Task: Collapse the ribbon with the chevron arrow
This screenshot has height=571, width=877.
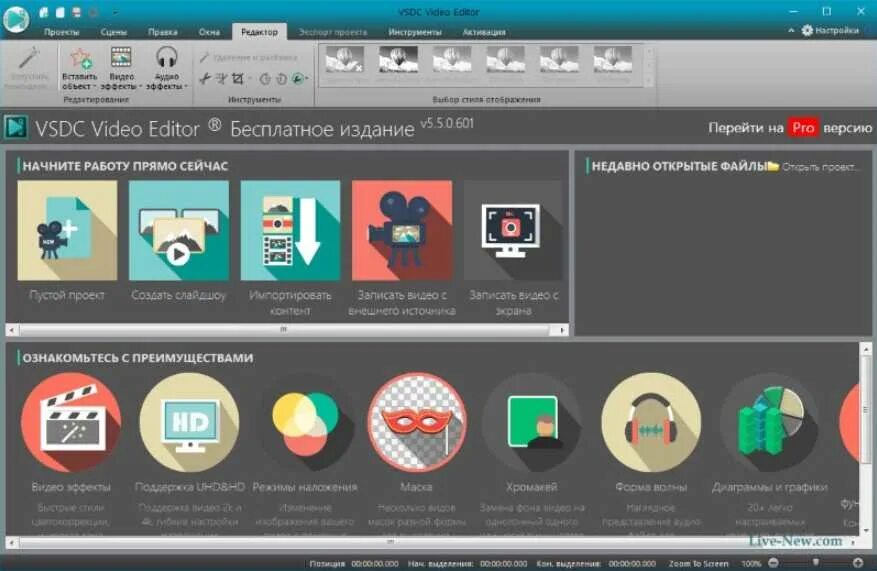Action: click(791, 30)
